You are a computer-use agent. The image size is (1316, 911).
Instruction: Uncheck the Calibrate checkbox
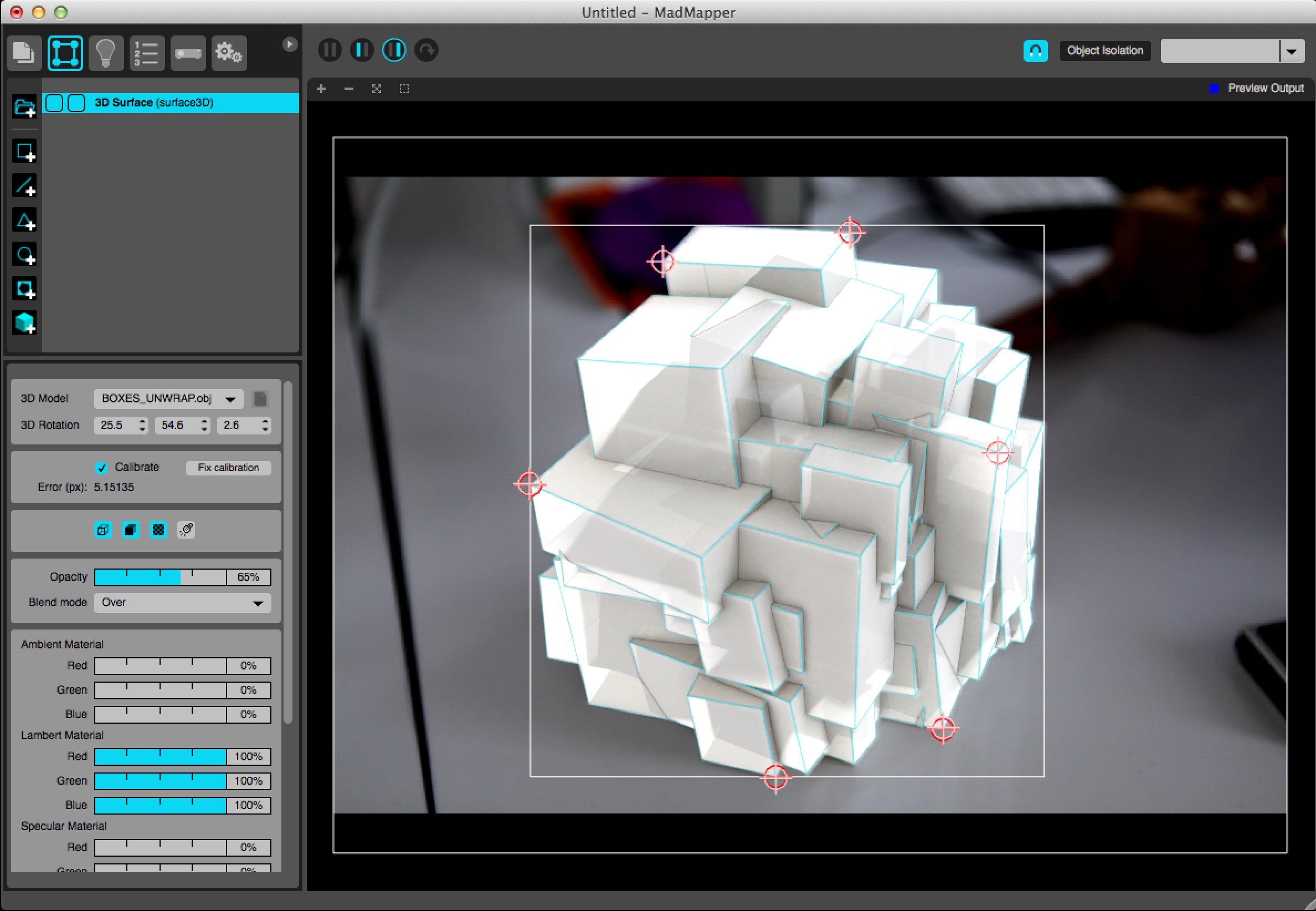pos(101,468)
